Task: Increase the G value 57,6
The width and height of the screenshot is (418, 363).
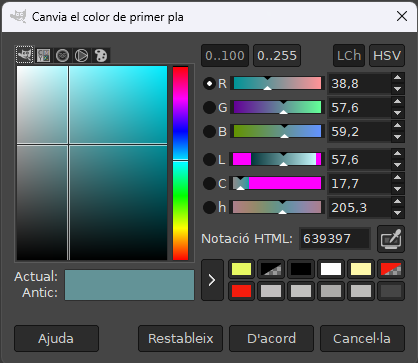Action: click(397, 102)
